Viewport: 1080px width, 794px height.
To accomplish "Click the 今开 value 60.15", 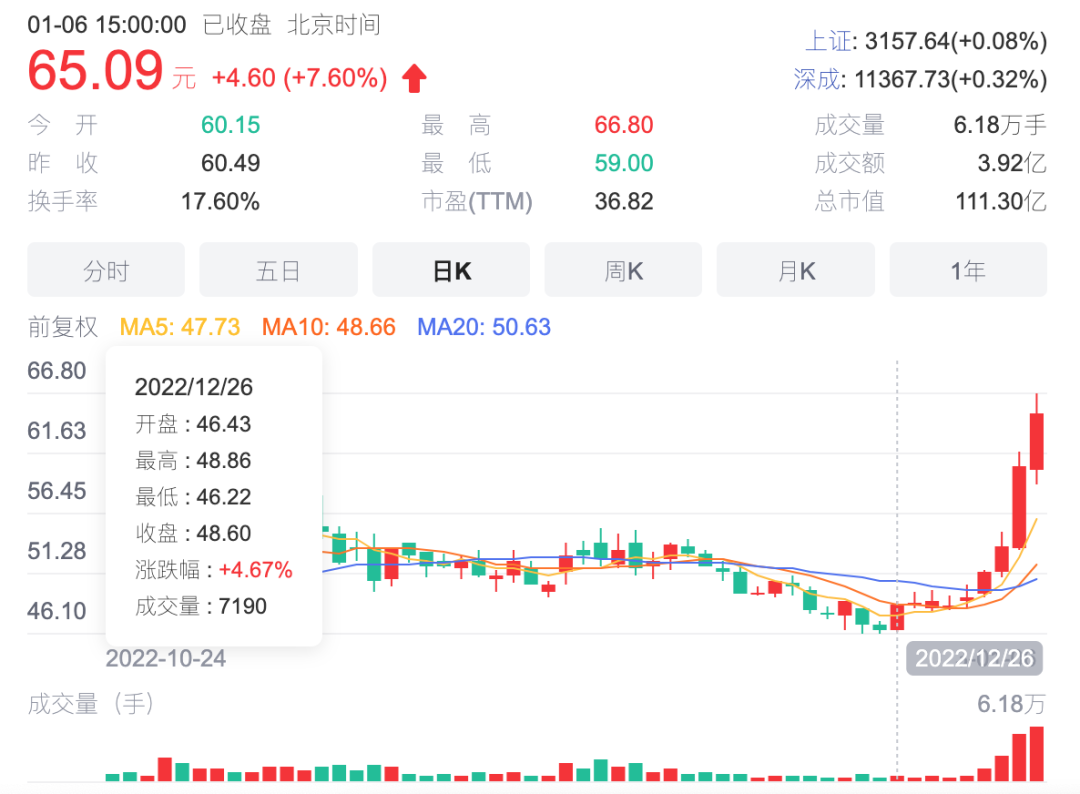I will 230,125.
